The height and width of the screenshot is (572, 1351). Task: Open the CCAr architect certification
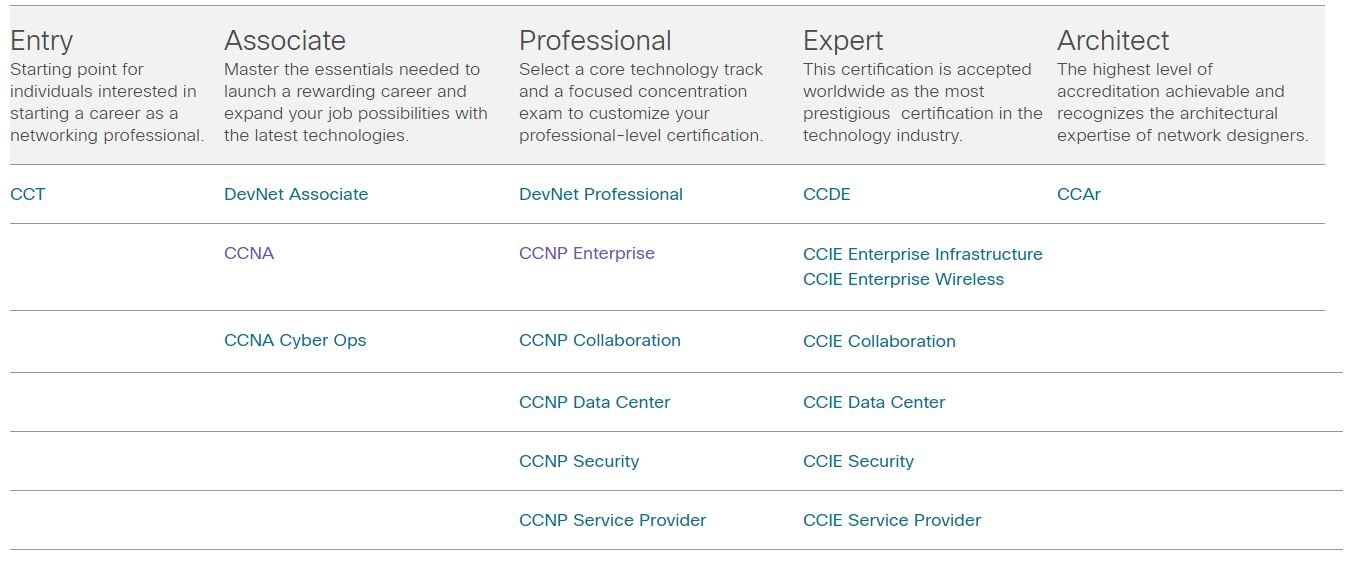[1079, 194]
